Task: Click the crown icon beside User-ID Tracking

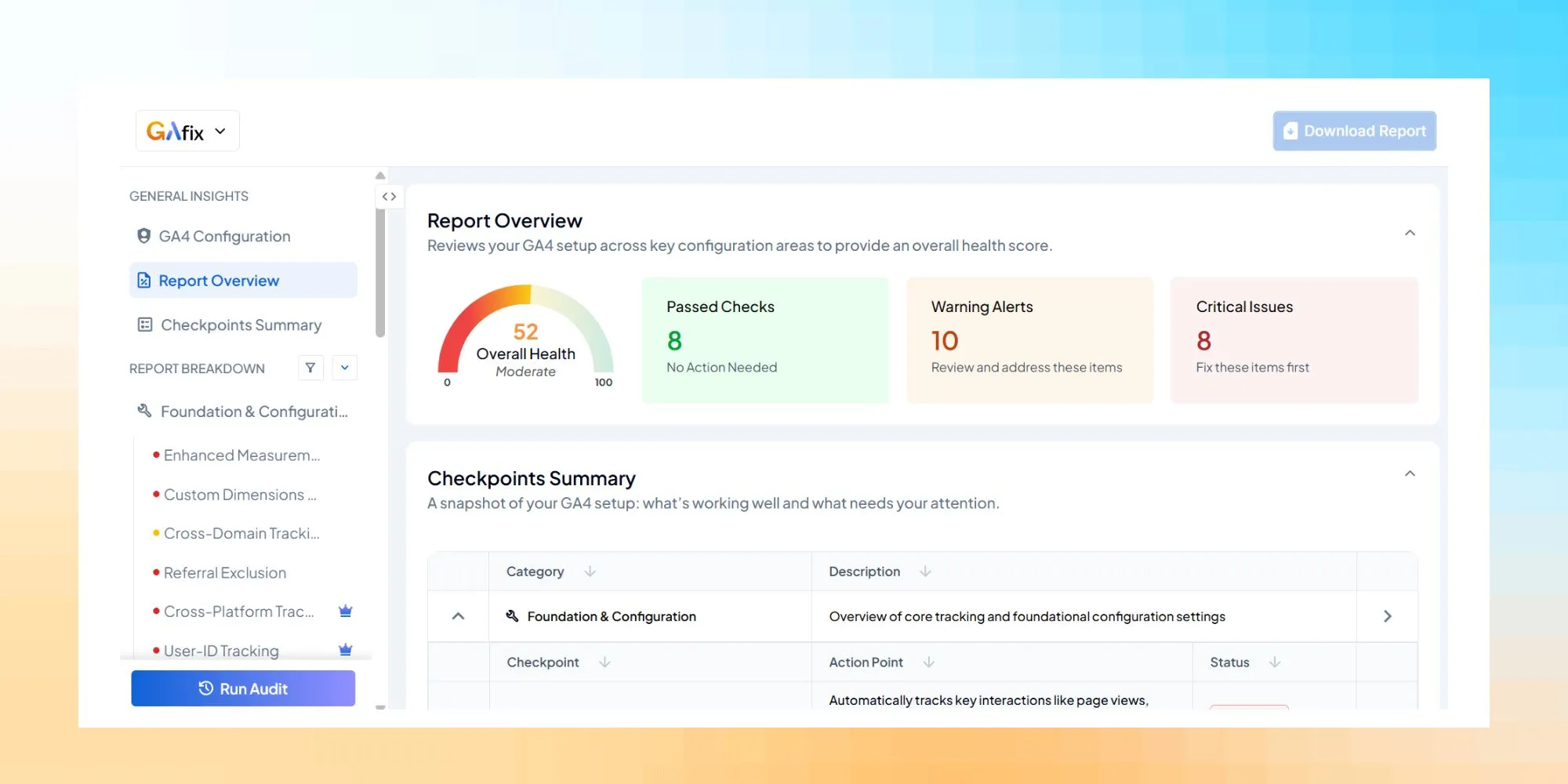Action: coord(345,649)
